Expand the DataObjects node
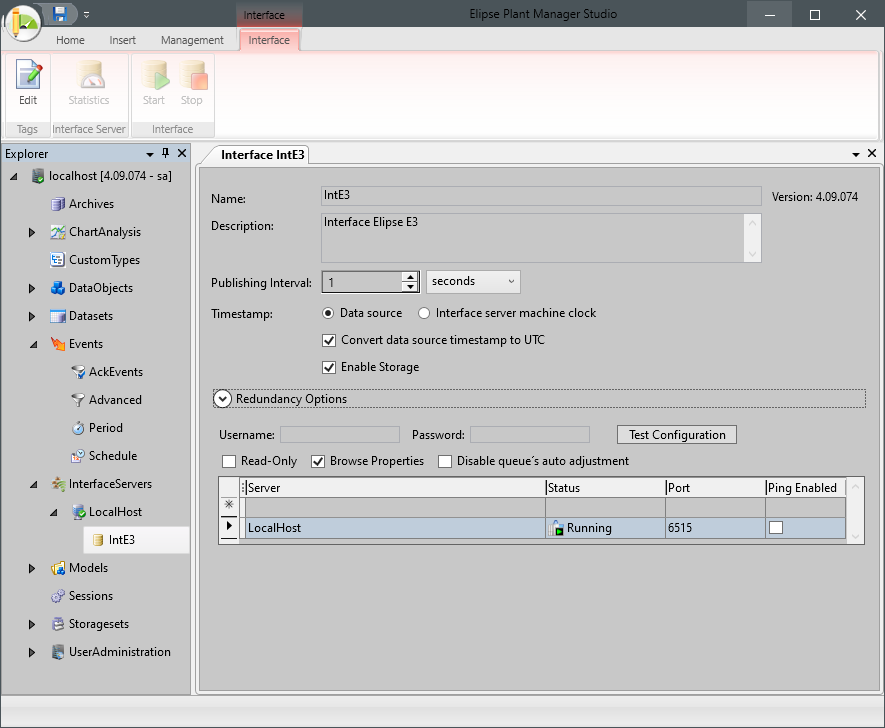The height and width of the screenshot is (728, 885). 32,288
